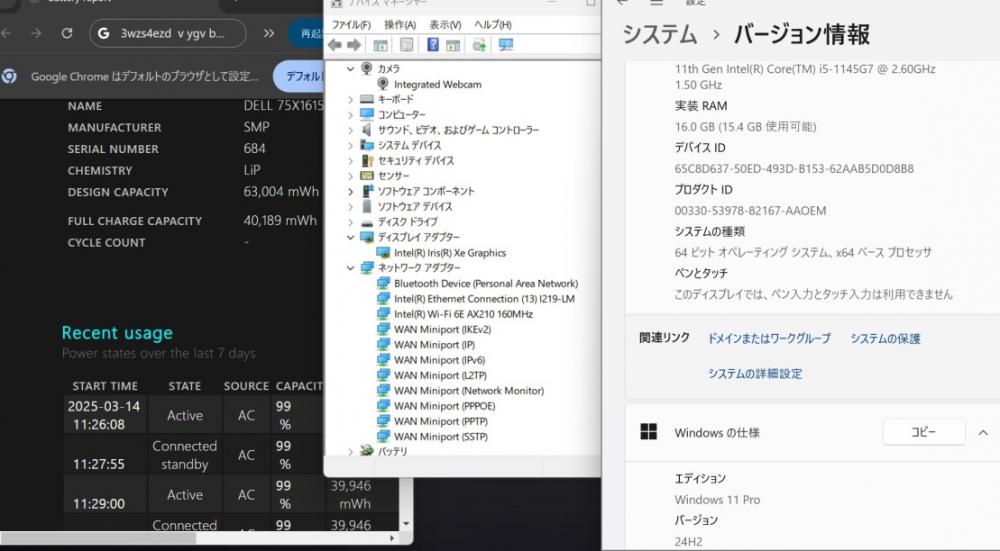Expand the システム デバイス category
1000x551 pixels.
click(x=350, y=145)
